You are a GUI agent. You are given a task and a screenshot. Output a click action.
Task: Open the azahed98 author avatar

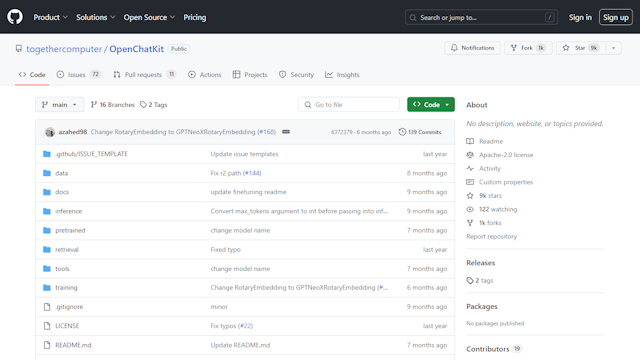[x=50, y=132]
